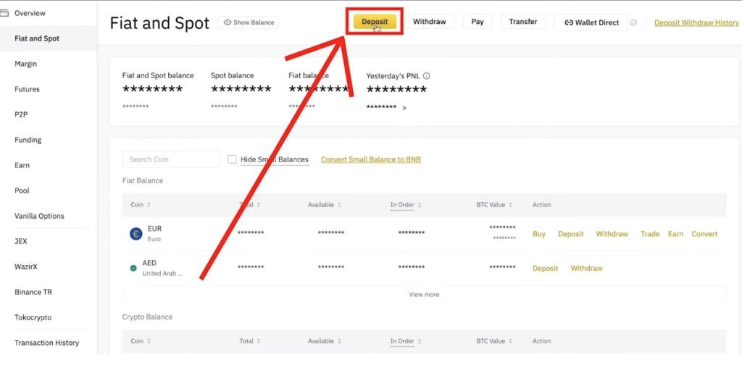Click Trade in EUR row
Screen dimensions: 744x369
pos(650,234)
